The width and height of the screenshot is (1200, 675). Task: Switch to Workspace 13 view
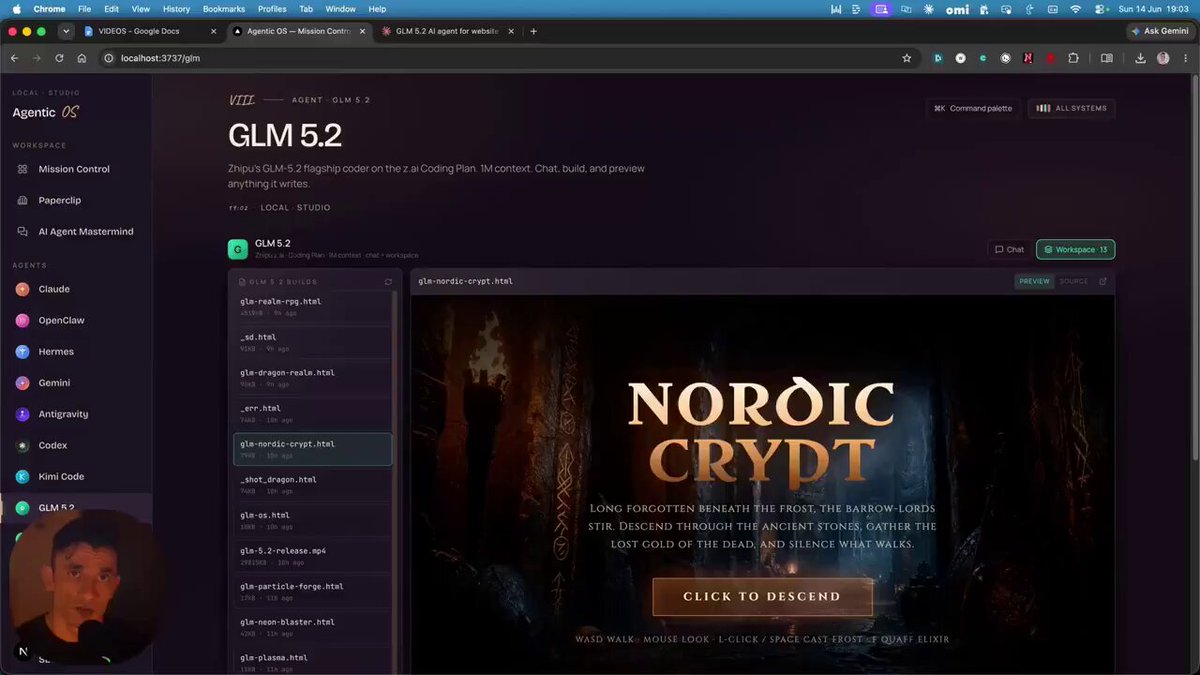(1075, 249)
